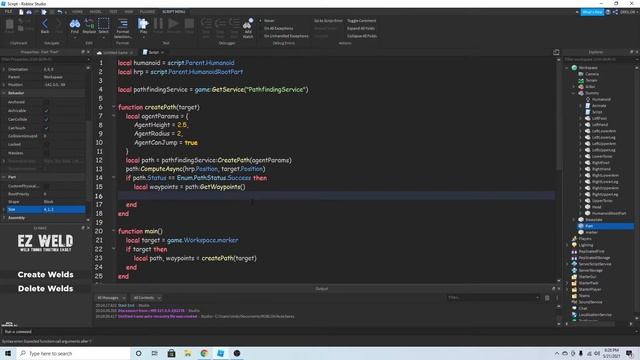Screen dimensions: 640x360
Task: Select the Terrain item in Explorer
Action: pyautogui.click(x=588, y=80)
